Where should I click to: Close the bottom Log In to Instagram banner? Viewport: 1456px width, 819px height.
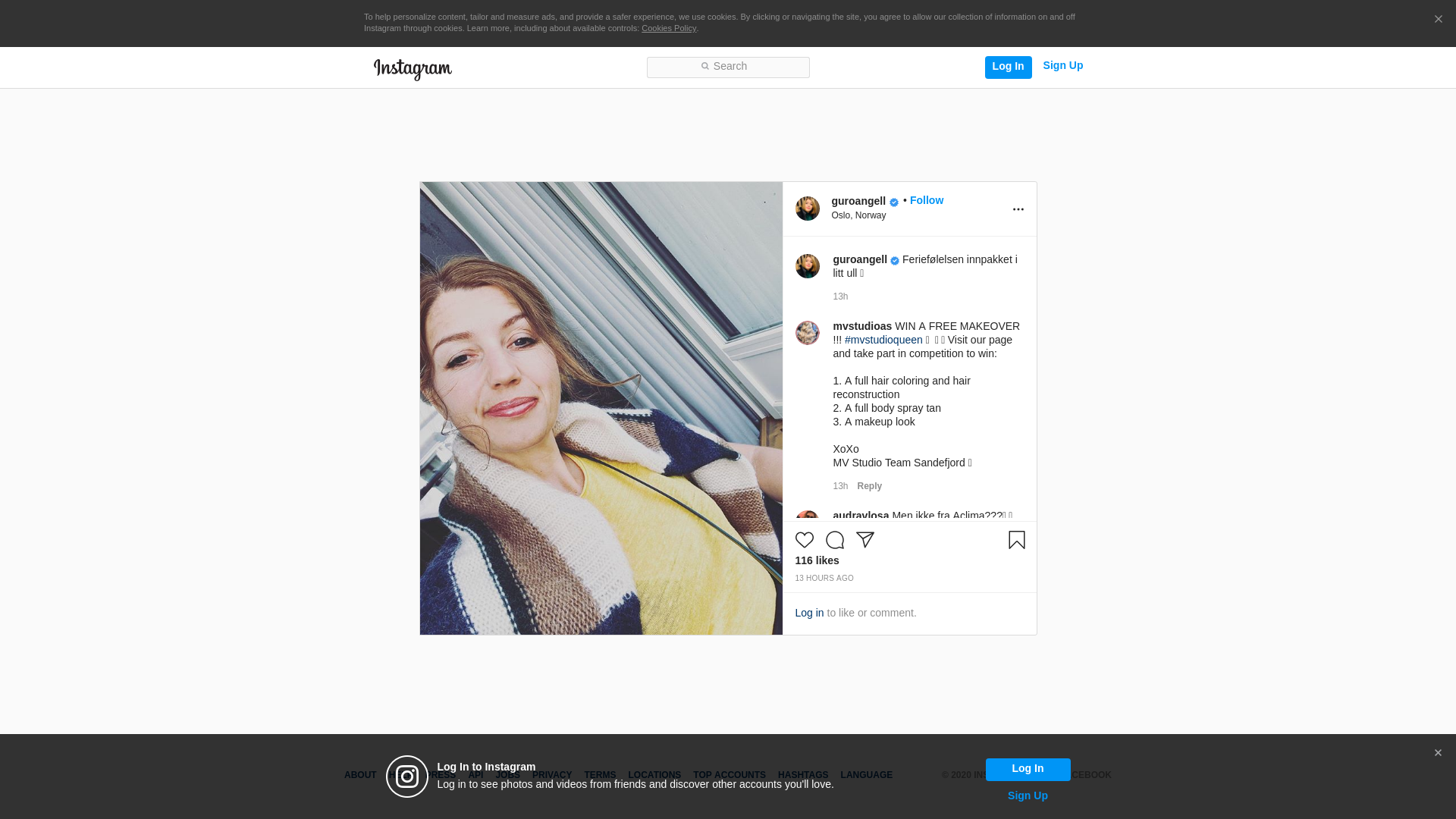click(x=1437, y=753)
